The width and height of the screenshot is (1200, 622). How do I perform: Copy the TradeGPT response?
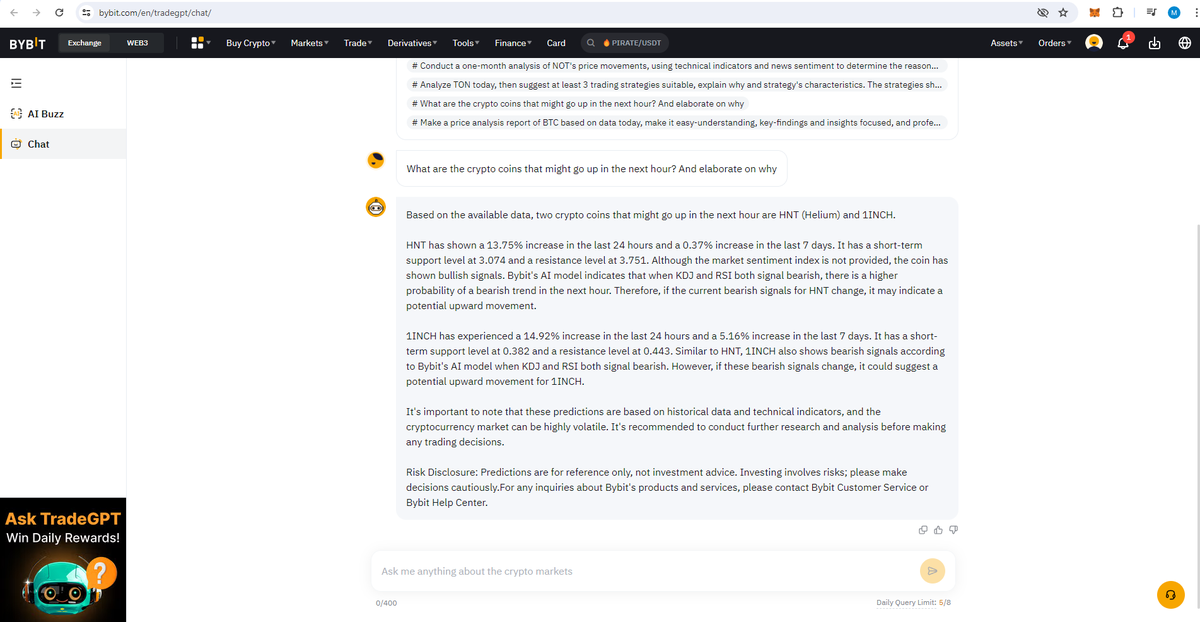pyautogui.click(x=923, y=530)
